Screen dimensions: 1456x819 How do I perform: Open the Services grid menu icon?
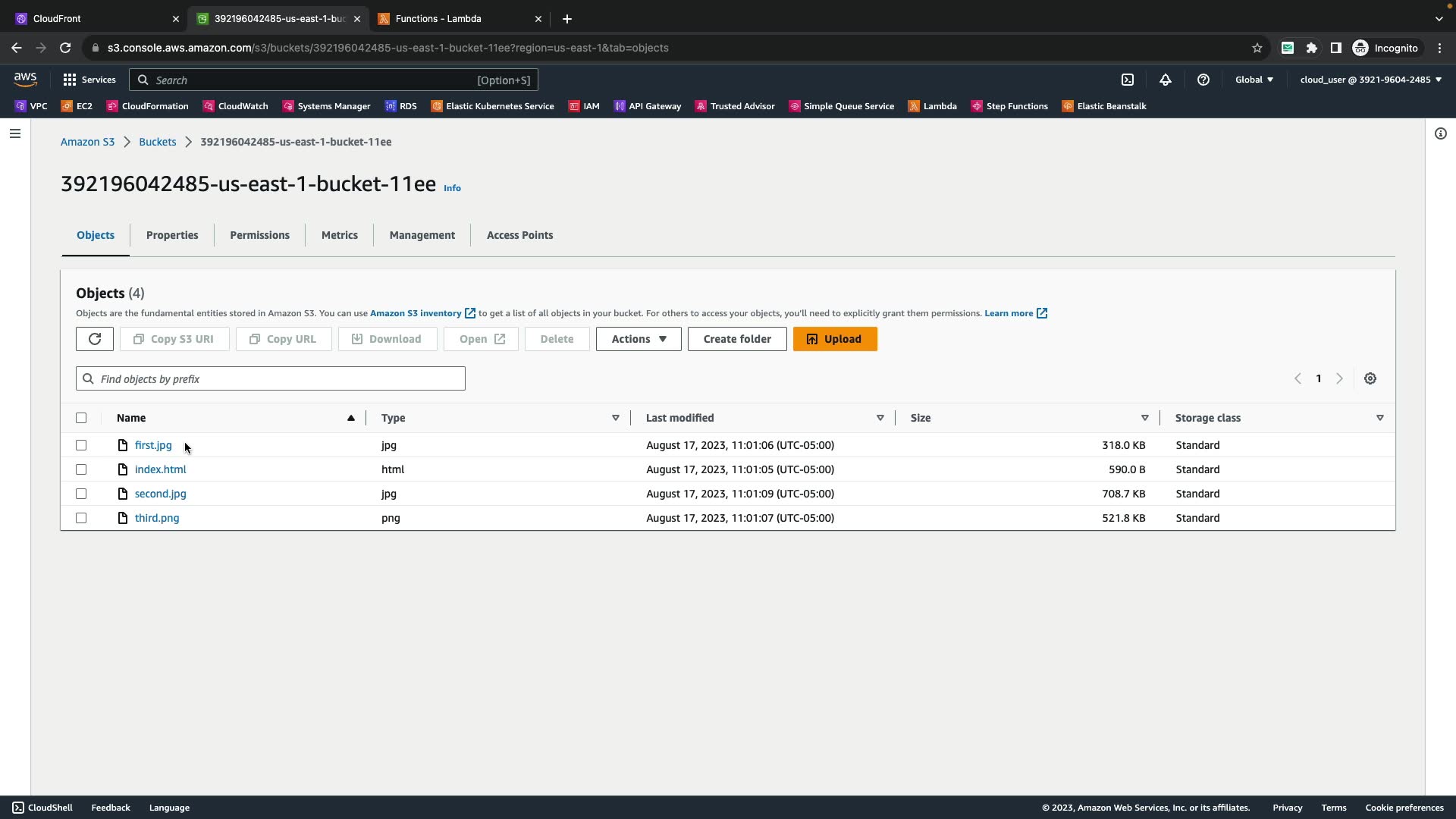(x=70, y=80)
